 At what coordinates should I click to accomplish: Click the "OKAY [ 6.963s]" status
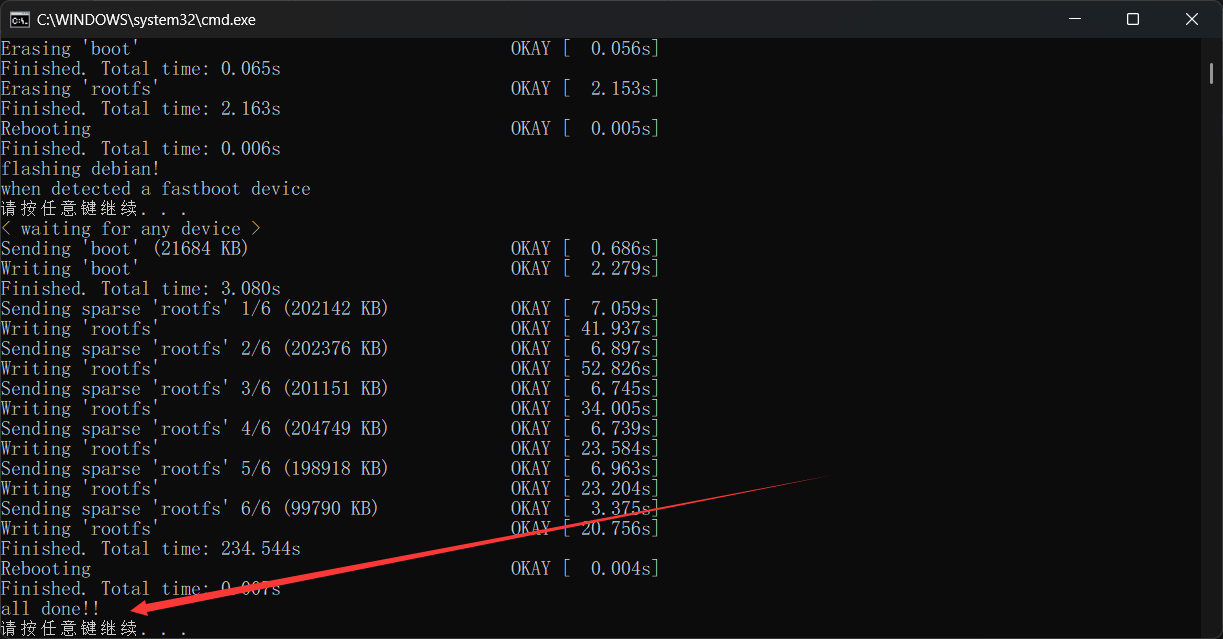tap(585, 469)
